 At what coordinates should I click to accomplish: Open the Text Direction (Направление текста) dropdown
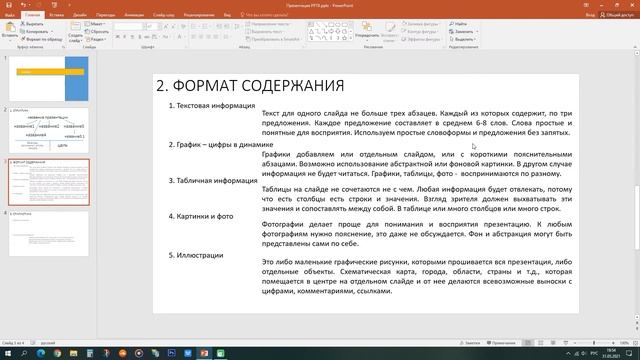pos(268,24)
